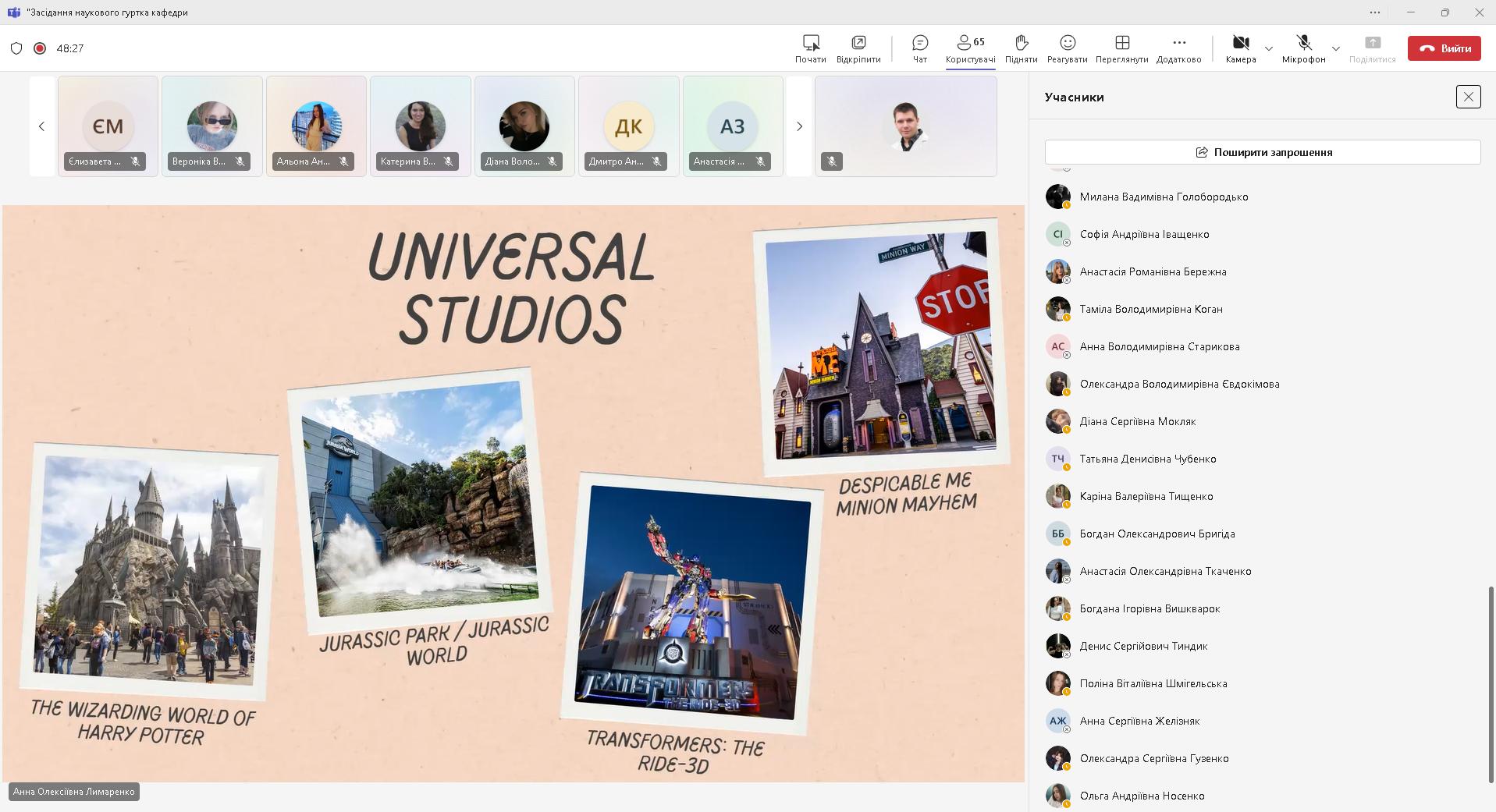1496x812 pixels.
Task: Open the Чат chat panel
Action: pos(920,48)
